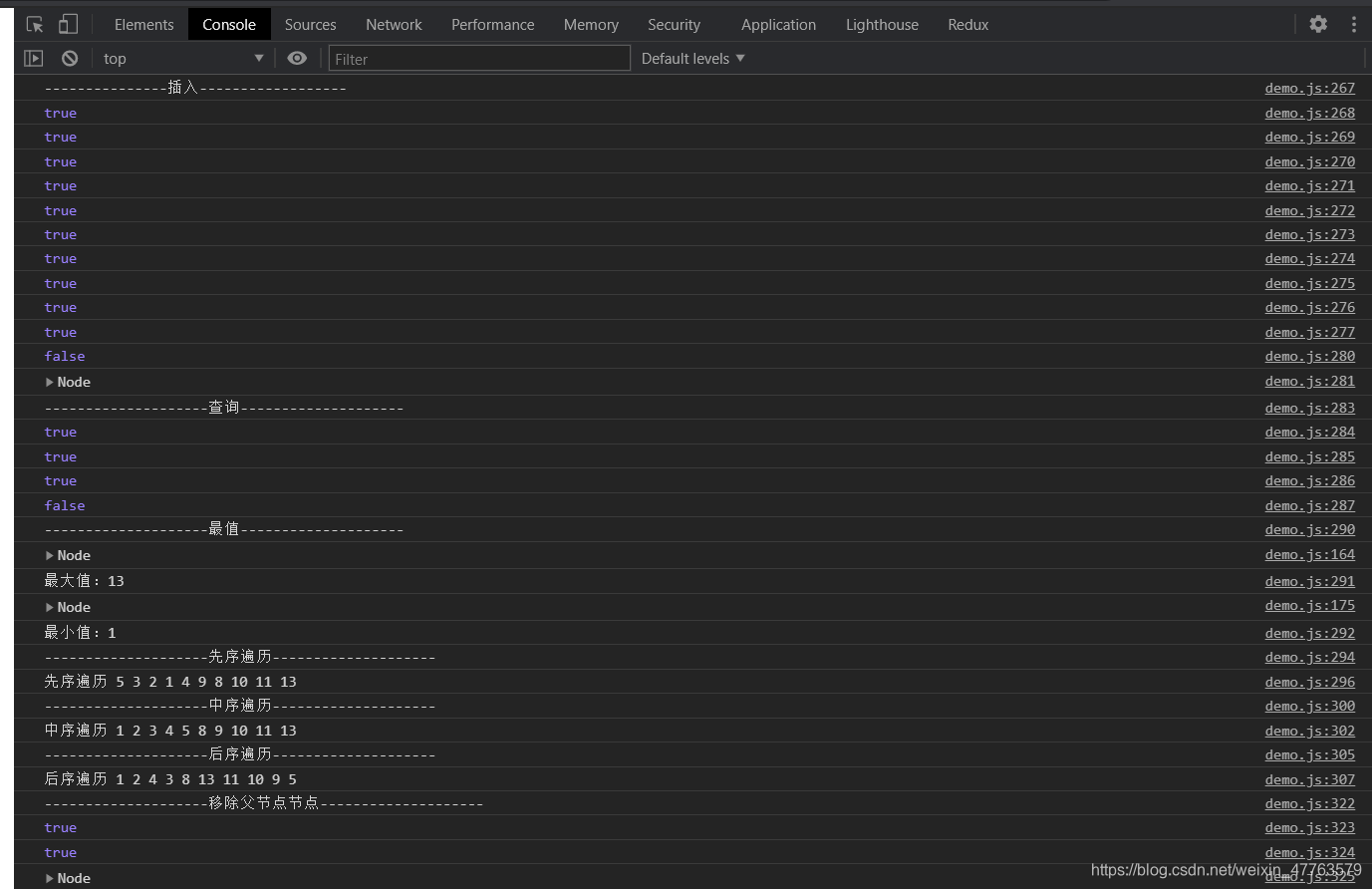Click the 最小值: 1 log line
Screen dimensions: 1372x889
[x=80, y=633]
